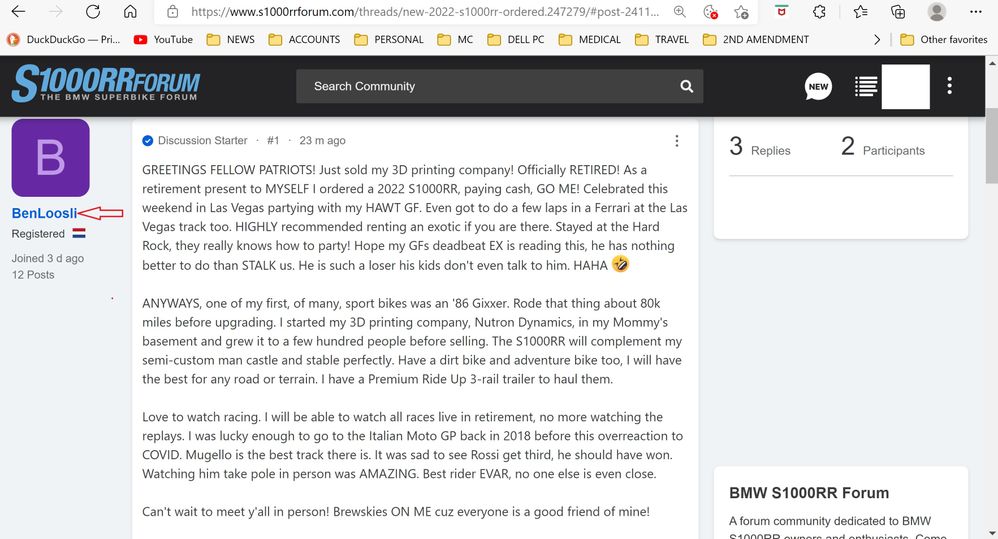Open the Favorites list icon
The image size is (998, 539).
(860, 11)
